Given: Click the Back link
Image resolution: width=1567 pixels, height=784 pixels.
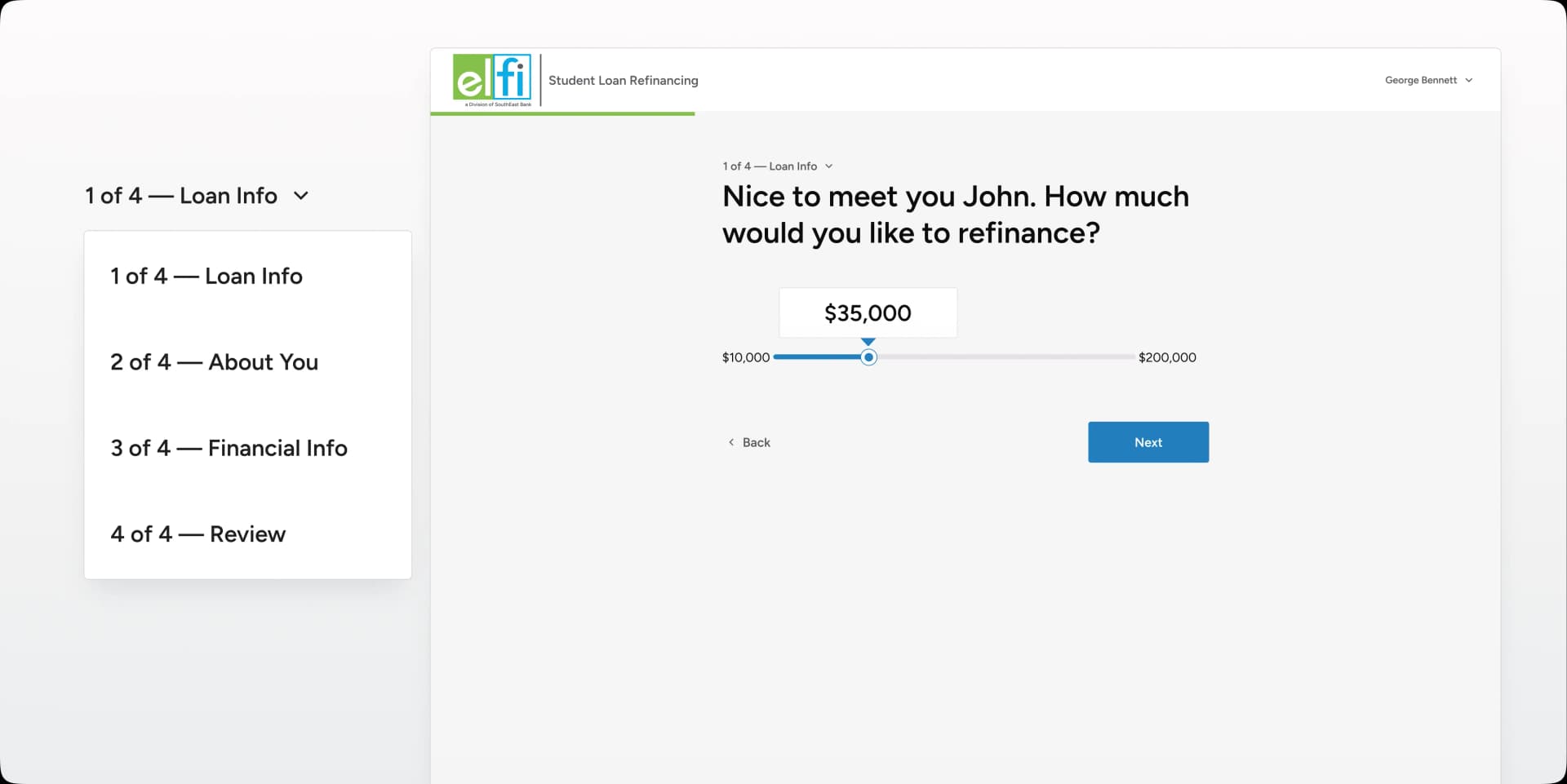Looking at the screenshot, I should [756, 442].
